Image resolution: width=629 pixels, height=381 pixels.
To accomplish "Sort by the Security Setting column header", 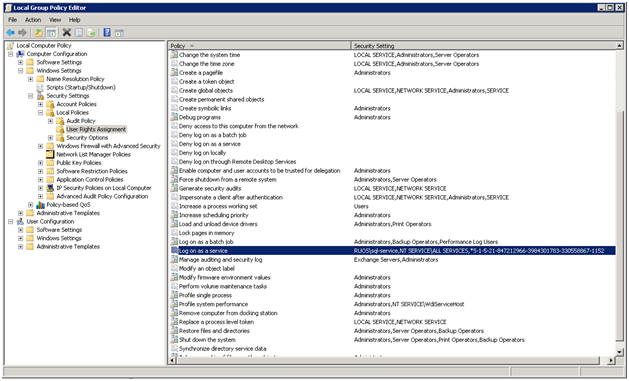I will (x=483, y=46).
